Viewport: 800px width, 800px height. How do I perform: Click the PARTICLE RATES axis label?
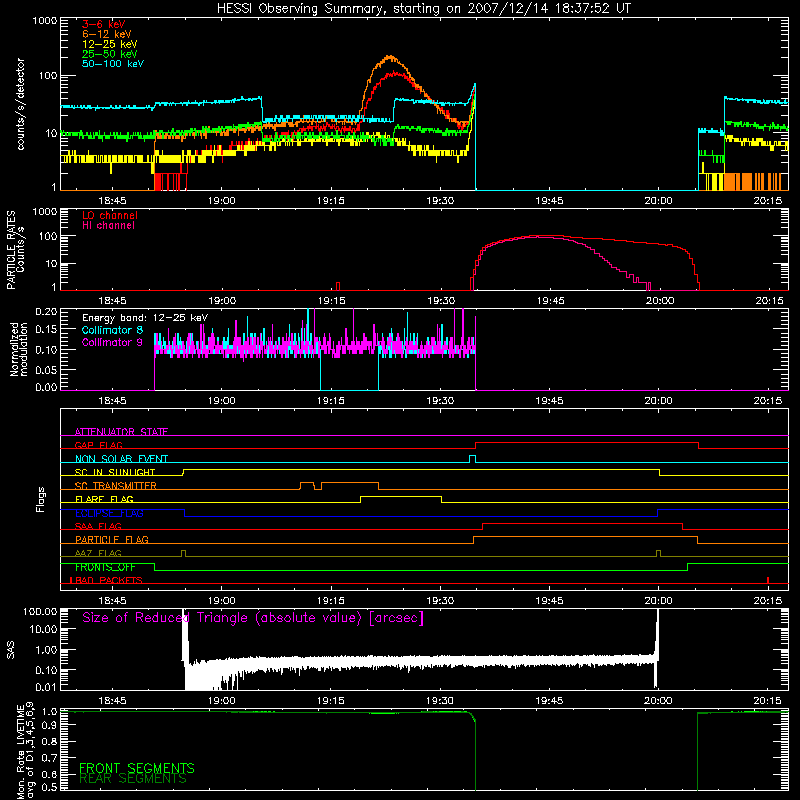click(15, 250)
